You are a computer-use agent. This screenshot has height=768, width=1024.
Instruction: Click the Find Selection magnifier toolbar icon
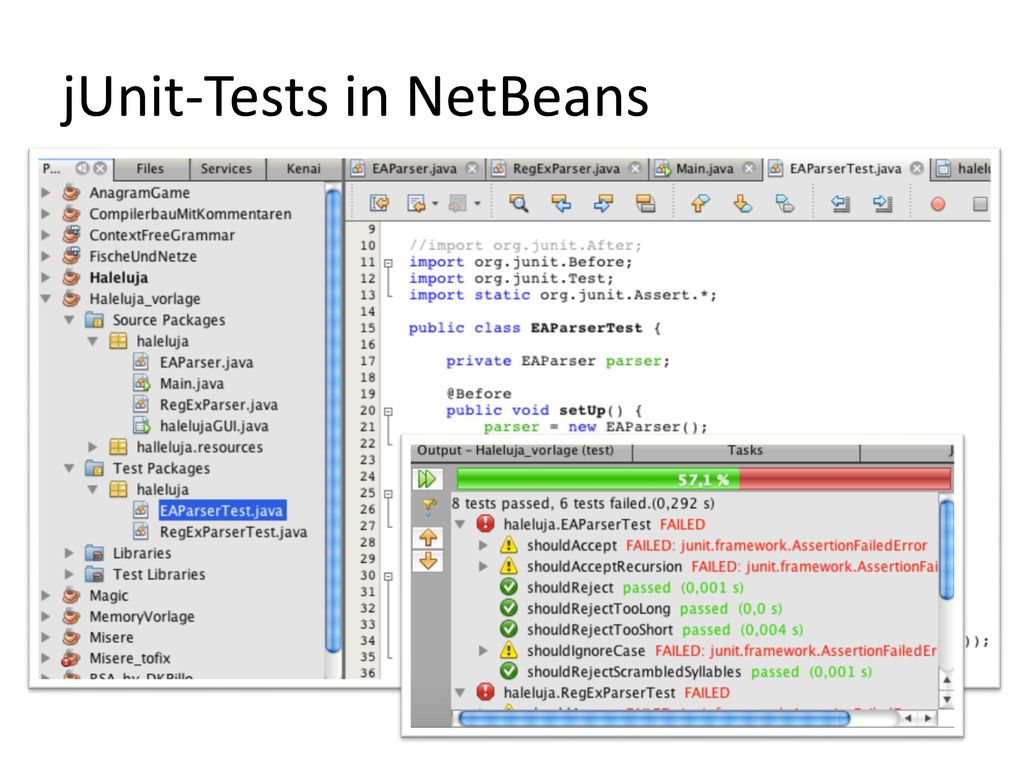(x=519, y=203)
